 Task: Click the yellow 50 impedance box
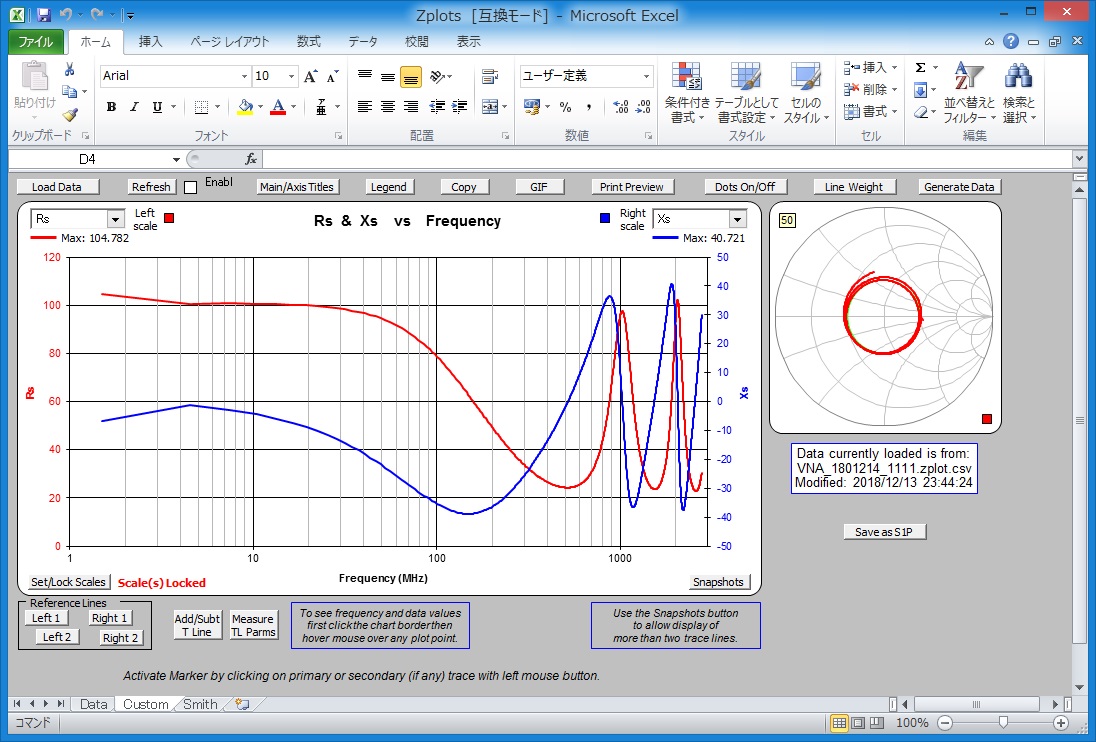(x=787, y=221)
